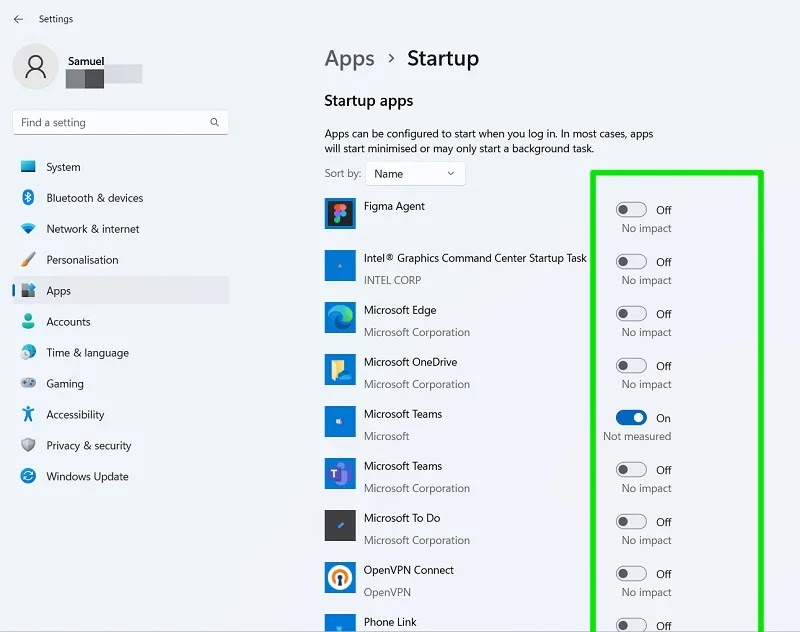Open System settings category
Image resolution: width=800 pixels, height=632 pixels.
(121, 167)
